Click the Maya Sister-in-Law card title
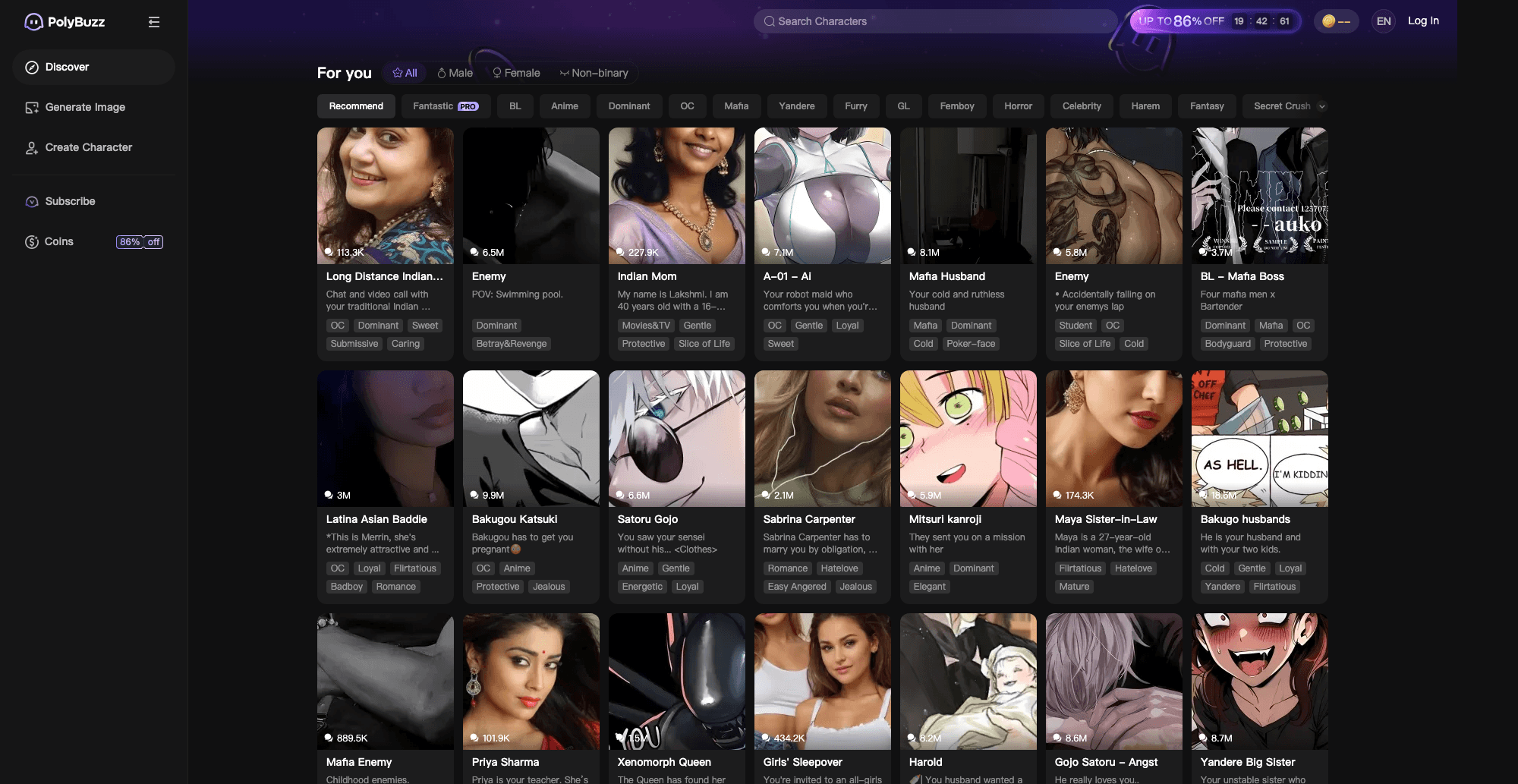The height and width of the screenshot is (784, 1518). [1106, 519]
